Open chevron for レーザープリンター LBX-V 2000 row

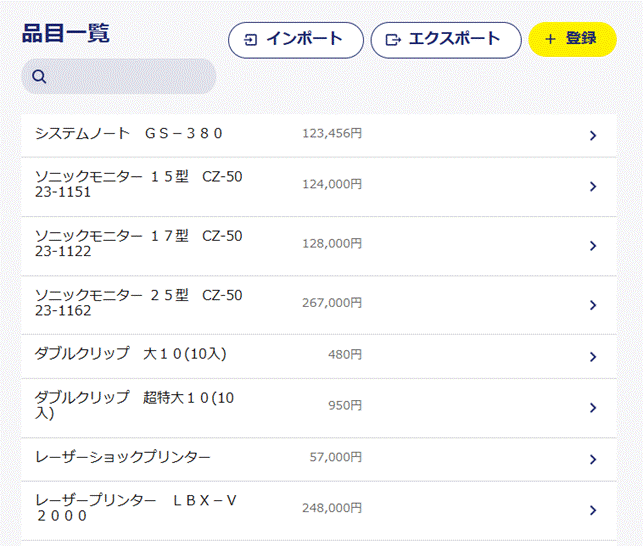(593, 510)
